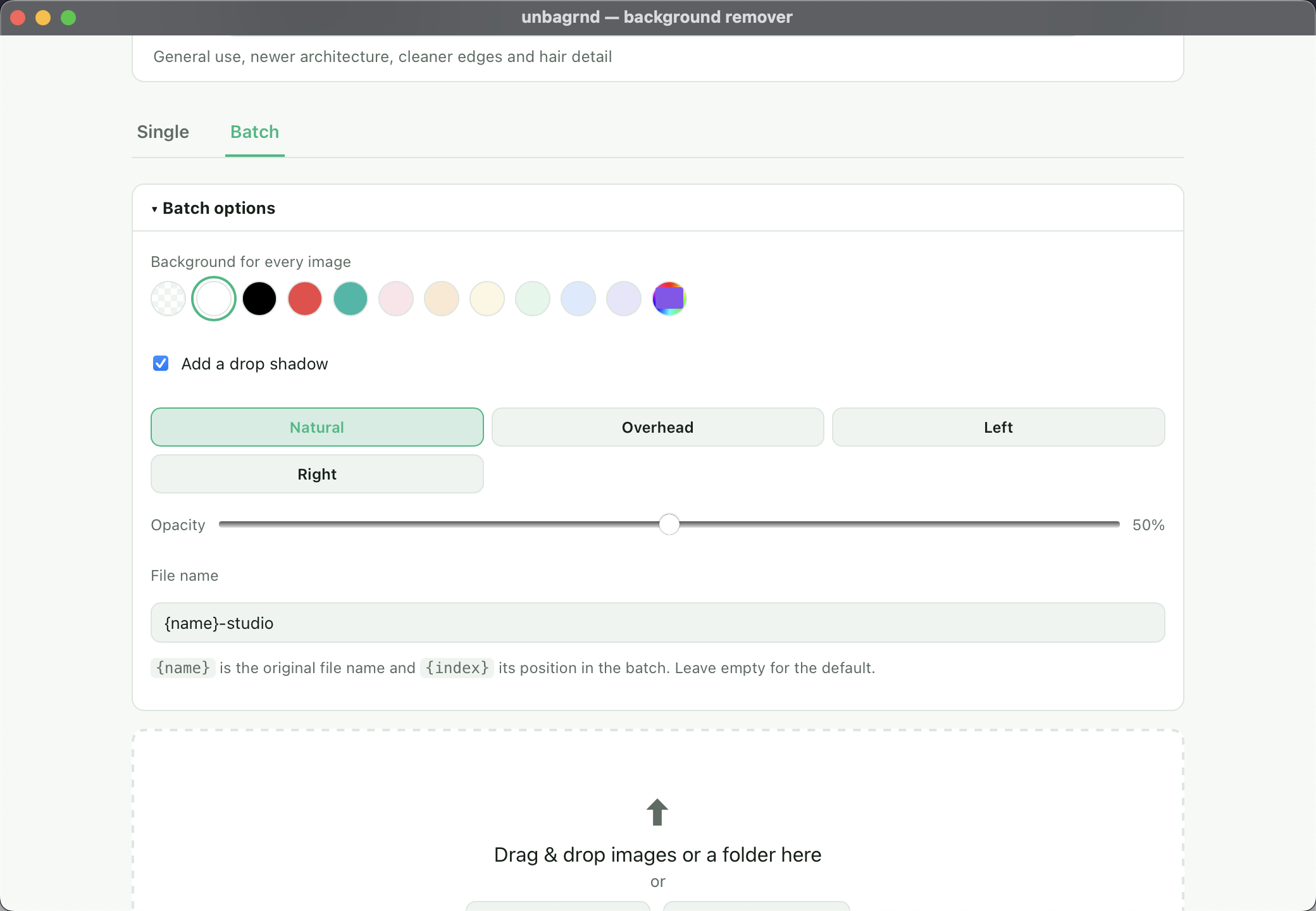The width and height of the screenshot is (1316, 911).
Task: Choose the peach background swatch
Action: [x=442, y=299]
